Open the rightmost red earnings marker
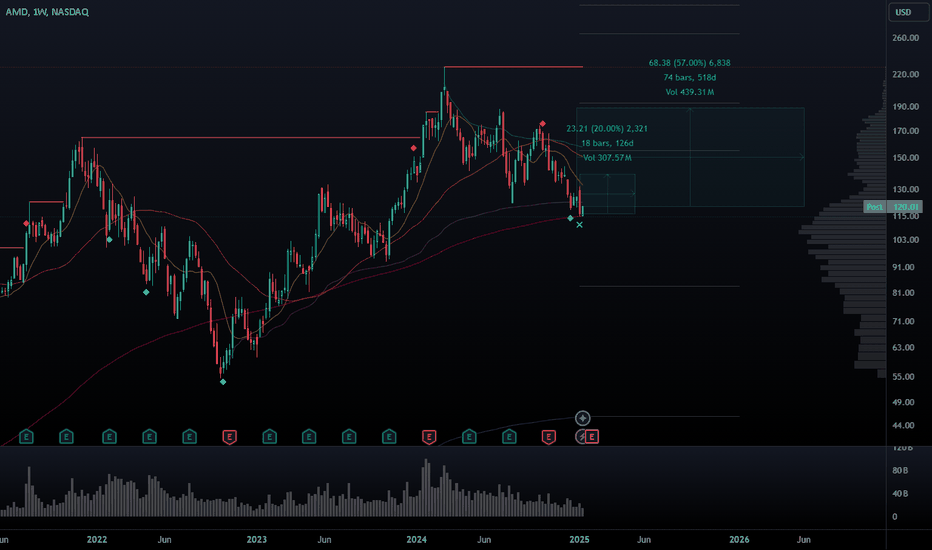Image resolution: width=932 pixels, height=550 pixels. pyautogui.click(x=592, y=437)
